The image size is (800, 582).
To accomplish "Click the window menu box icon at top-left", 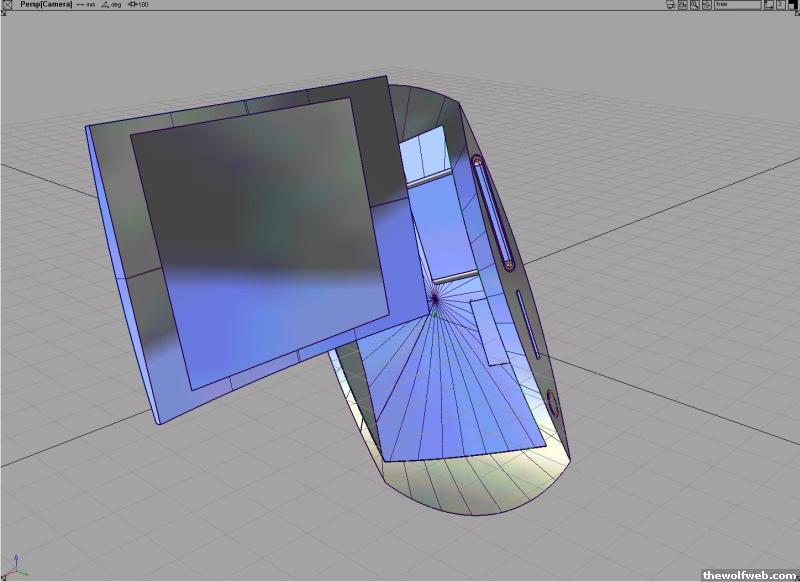I will (x=6, y=5).
